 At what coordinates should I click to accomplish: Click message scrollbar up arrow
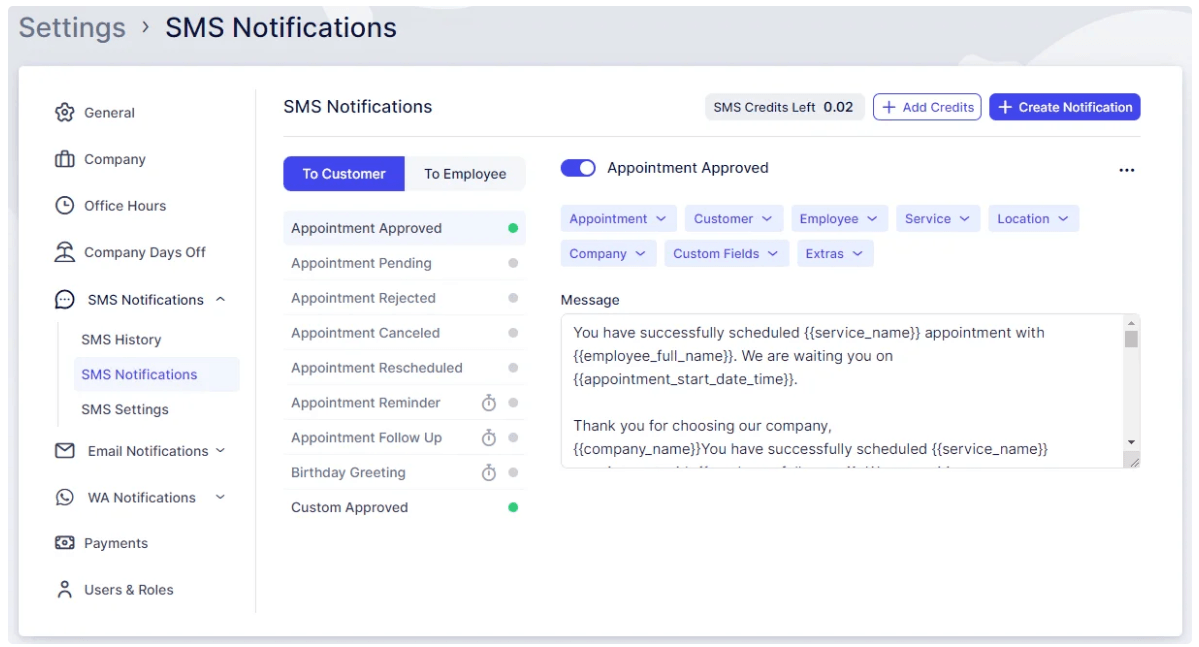point(1131,323)
